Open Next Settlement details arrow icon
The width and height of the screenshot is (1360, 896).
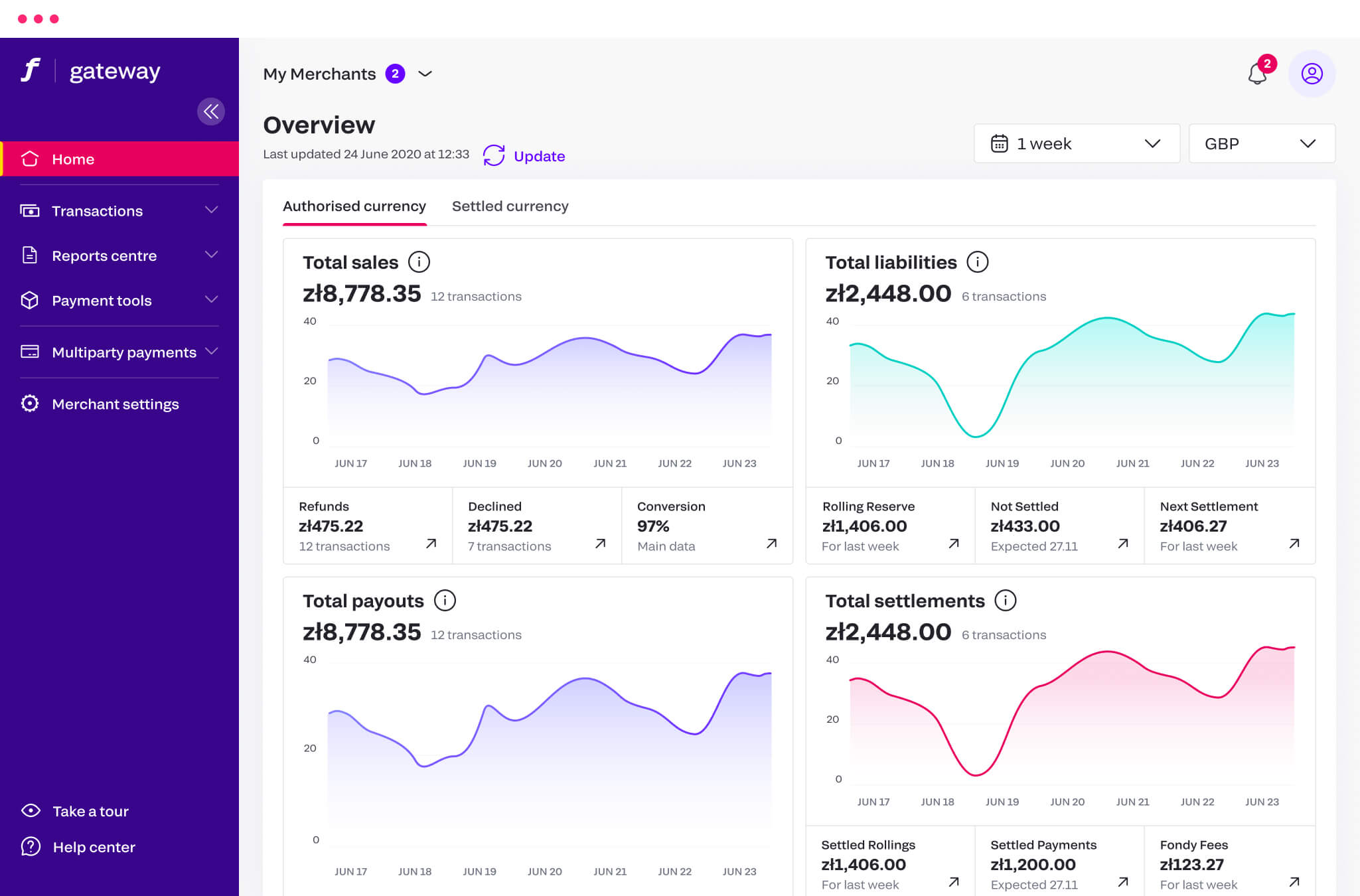pos(1294,544)
